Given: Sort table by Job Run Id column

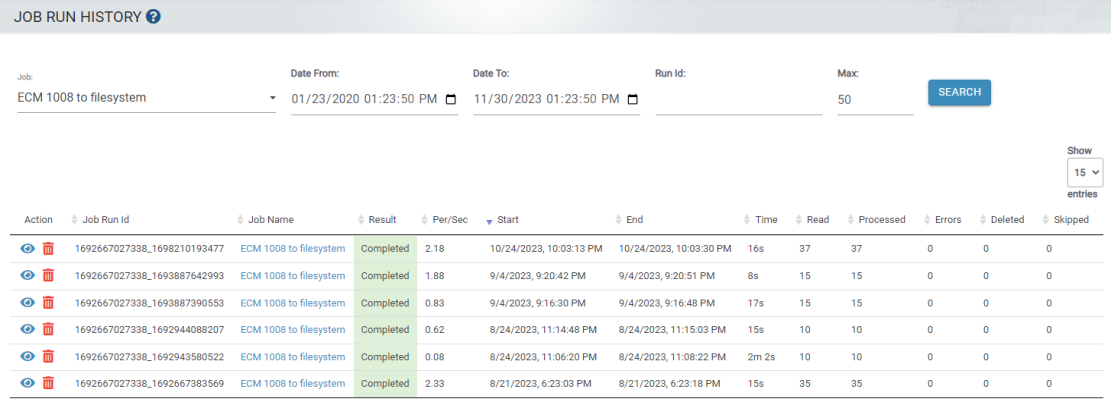Looking at the screenshot, I should [x=105, y=220].
